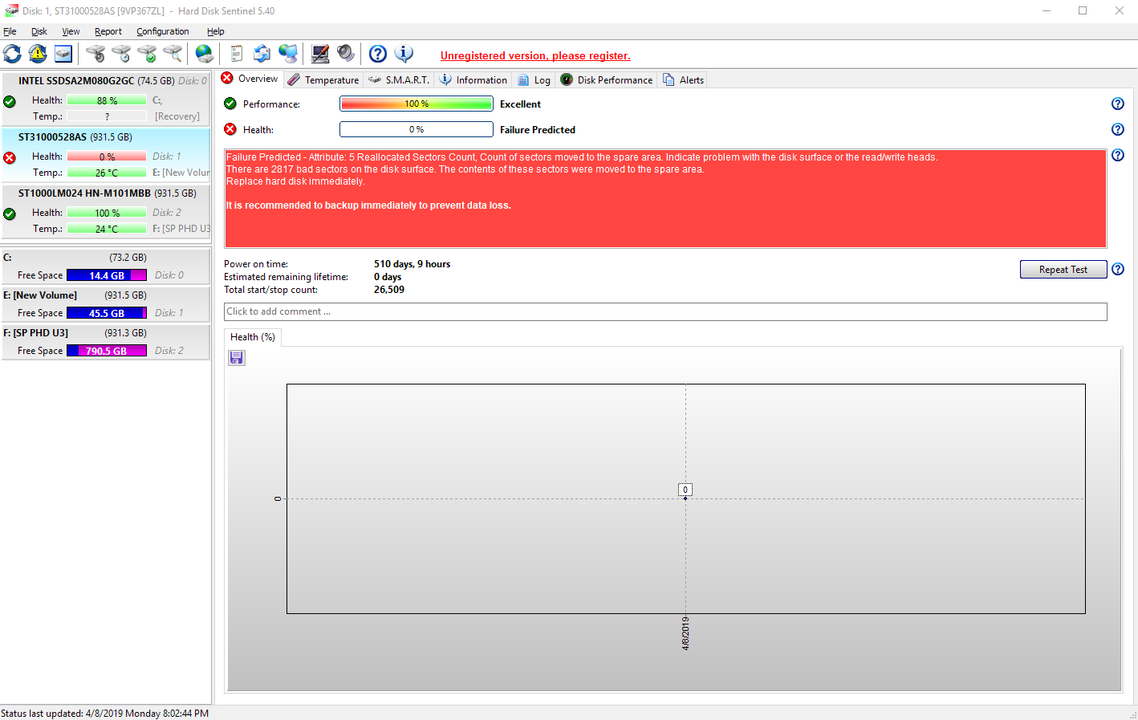Open the configuration monitor-with-screwdriver icon
Screen dimensions: 1138x720
coord(320,54)
